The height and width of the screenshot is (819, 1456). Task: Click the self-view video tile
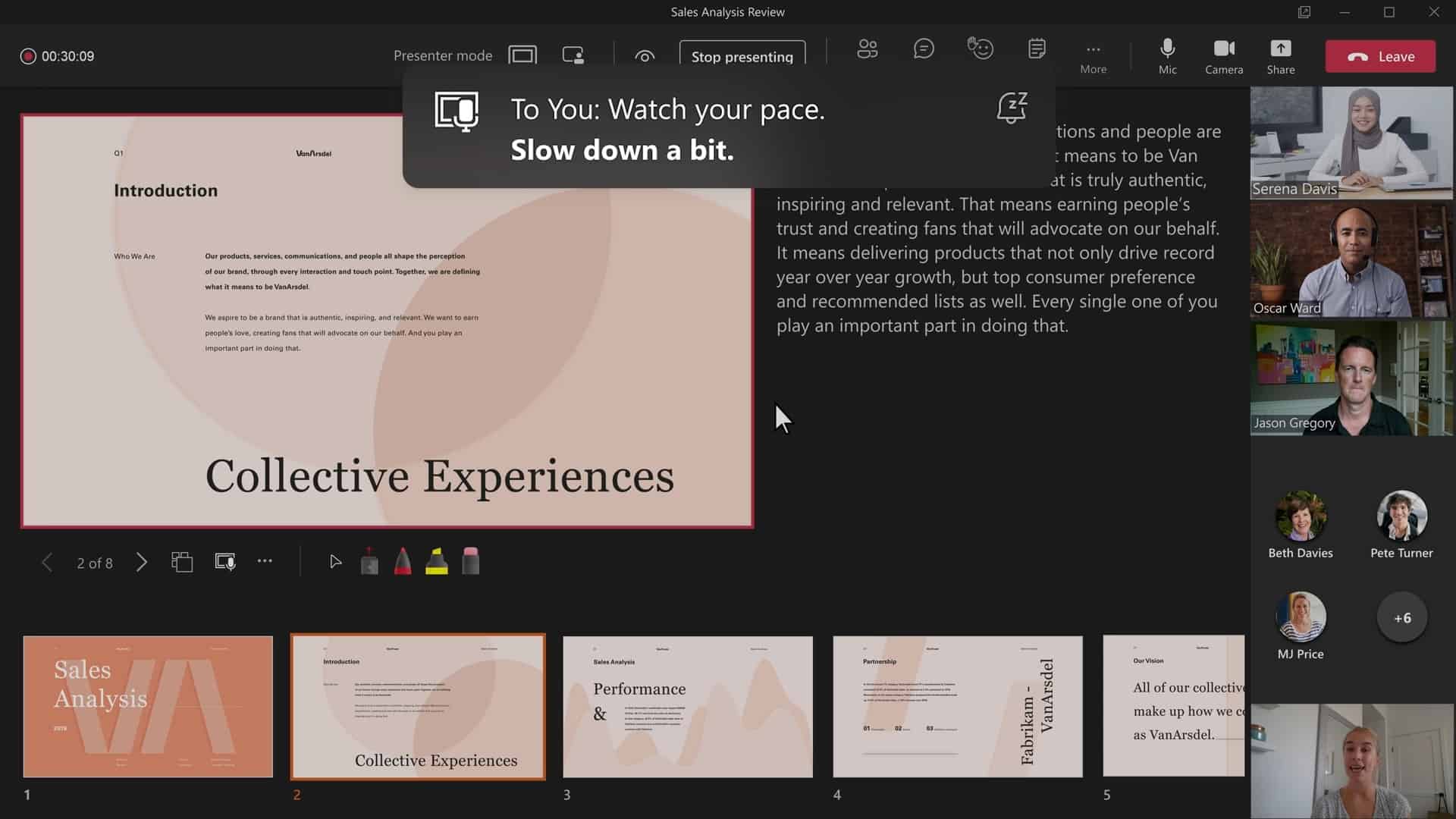[1351, 761]
